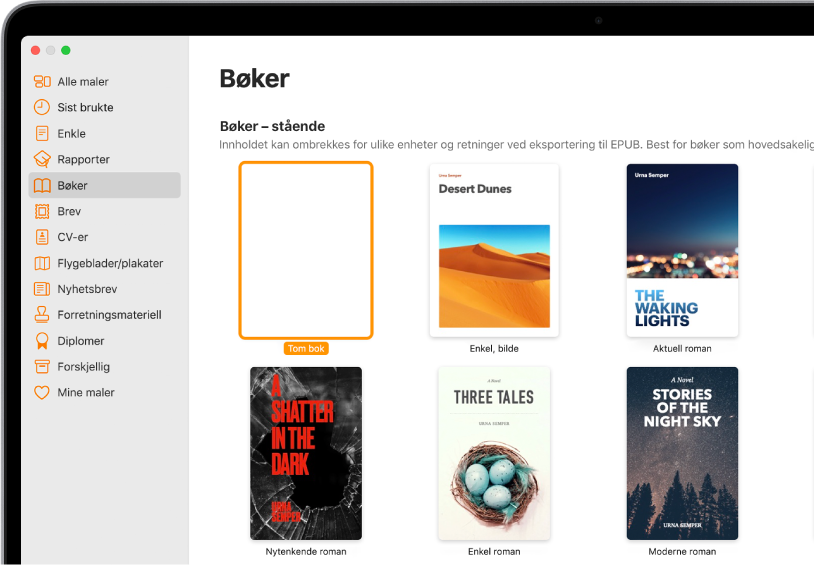Click the Aktuell roman caption
This screenshot has width=814, height=567.
[x=682, y=348]
